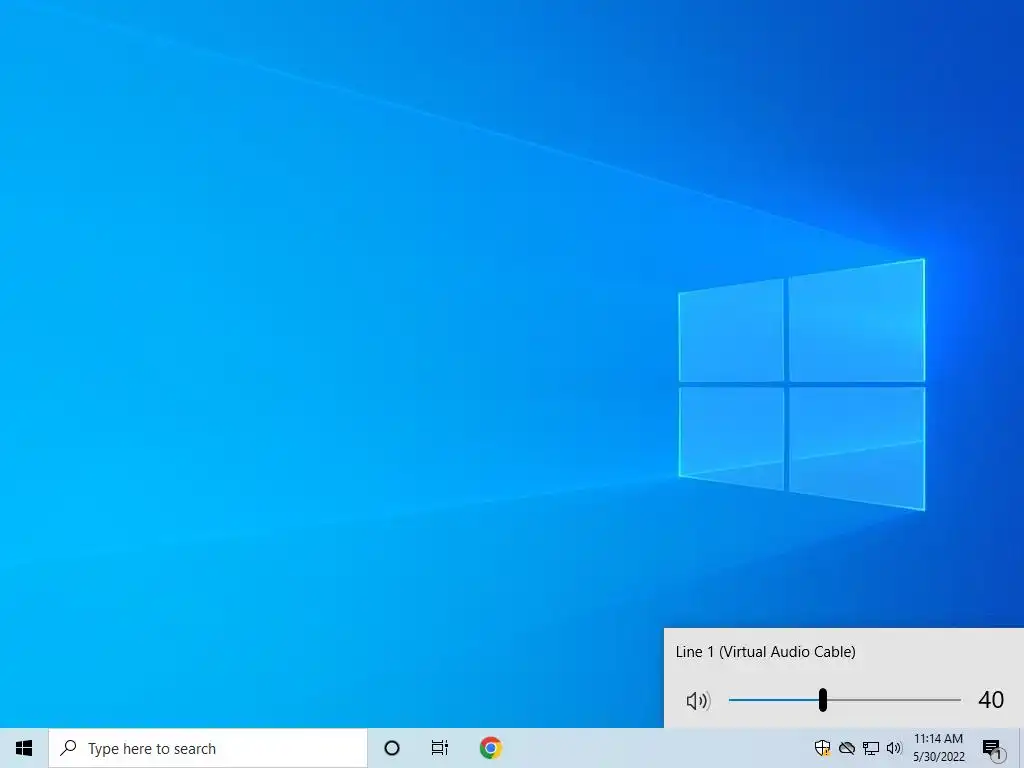The image size is (1024, 768).
Task: Click the Type here to search box
Action: coord(208,748)
